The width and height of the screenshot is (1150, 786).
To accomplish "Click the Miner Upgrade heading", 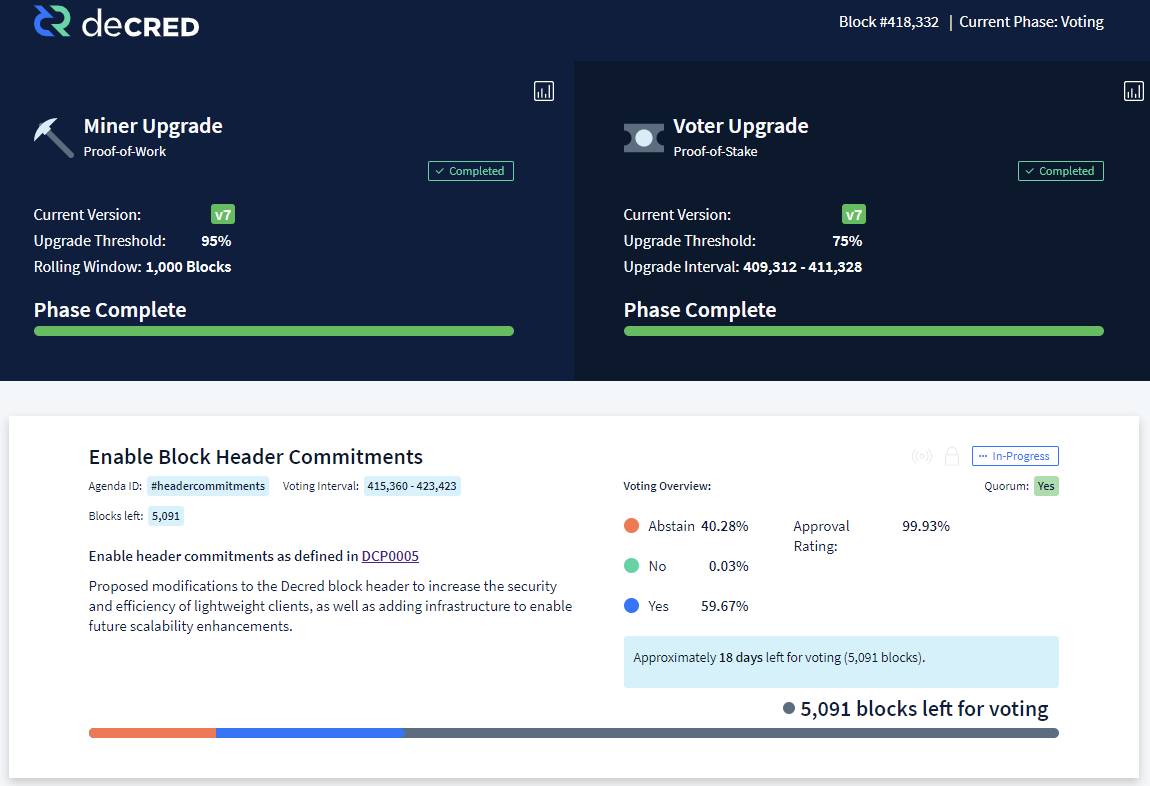I will [153, 126].
